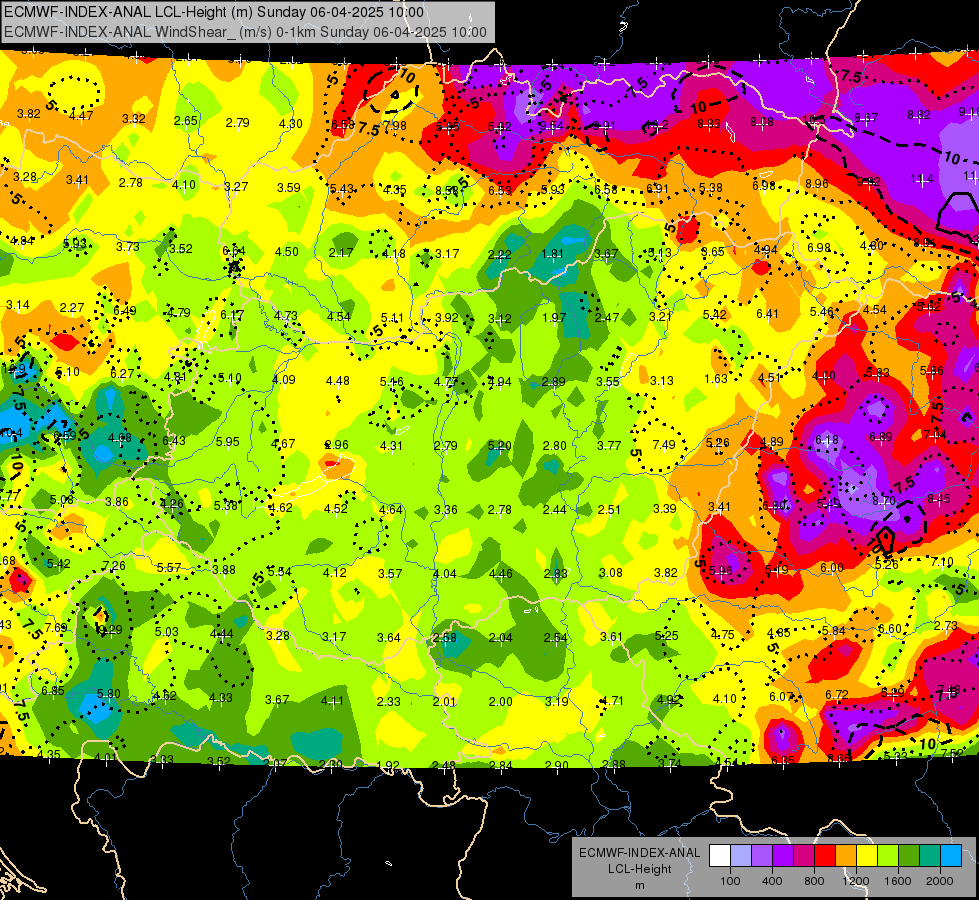Click the wind shear value 1.63

[x=716, y=378]
